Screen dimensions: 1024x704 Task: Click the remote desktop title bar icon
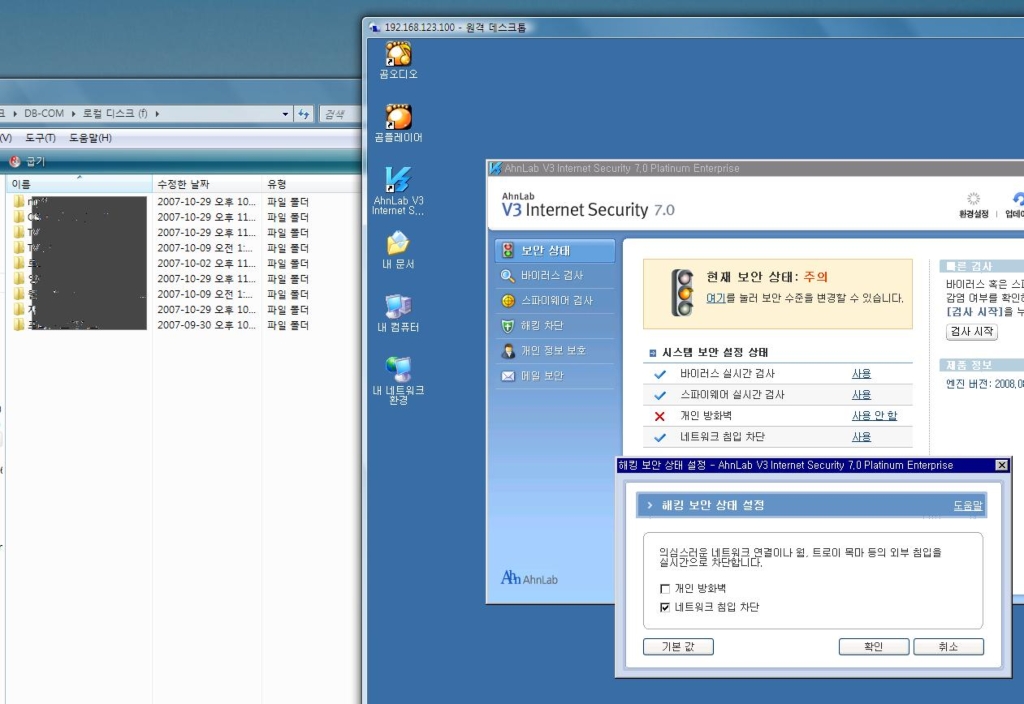(x=374, y=27)
